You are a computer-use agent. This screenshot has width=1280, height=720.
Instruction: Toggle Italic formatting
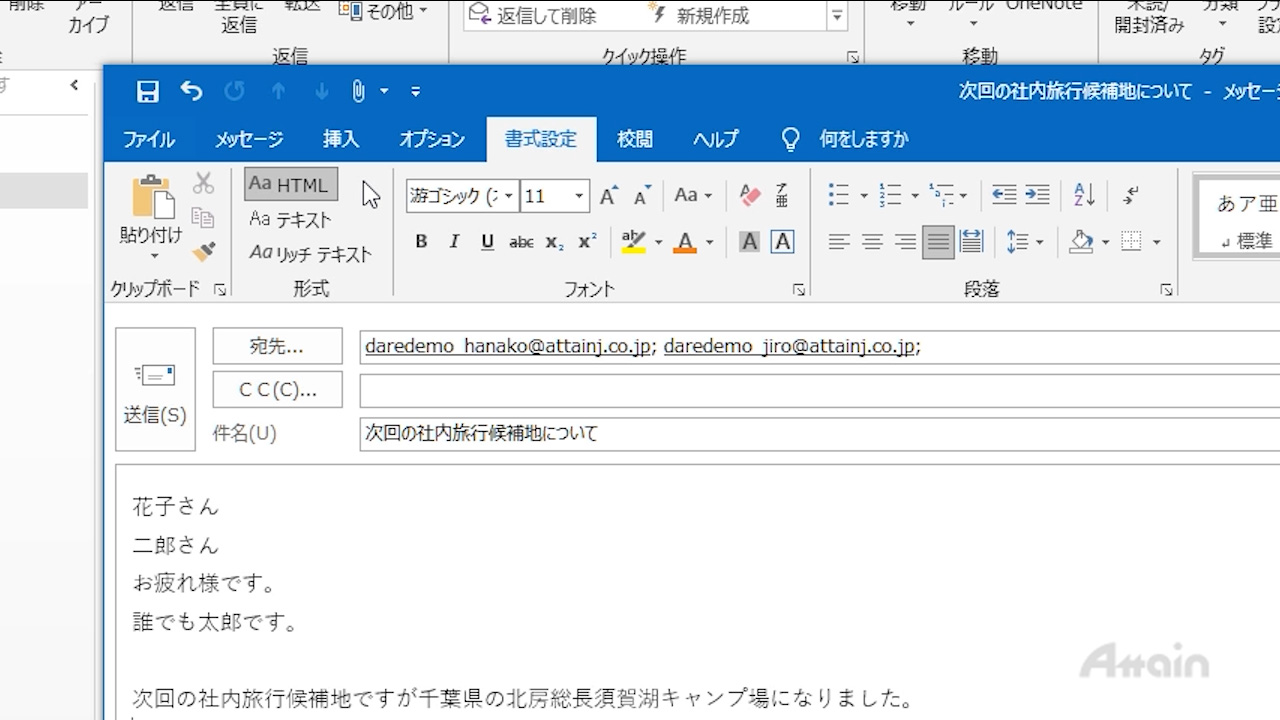click(x=454, y=242)
